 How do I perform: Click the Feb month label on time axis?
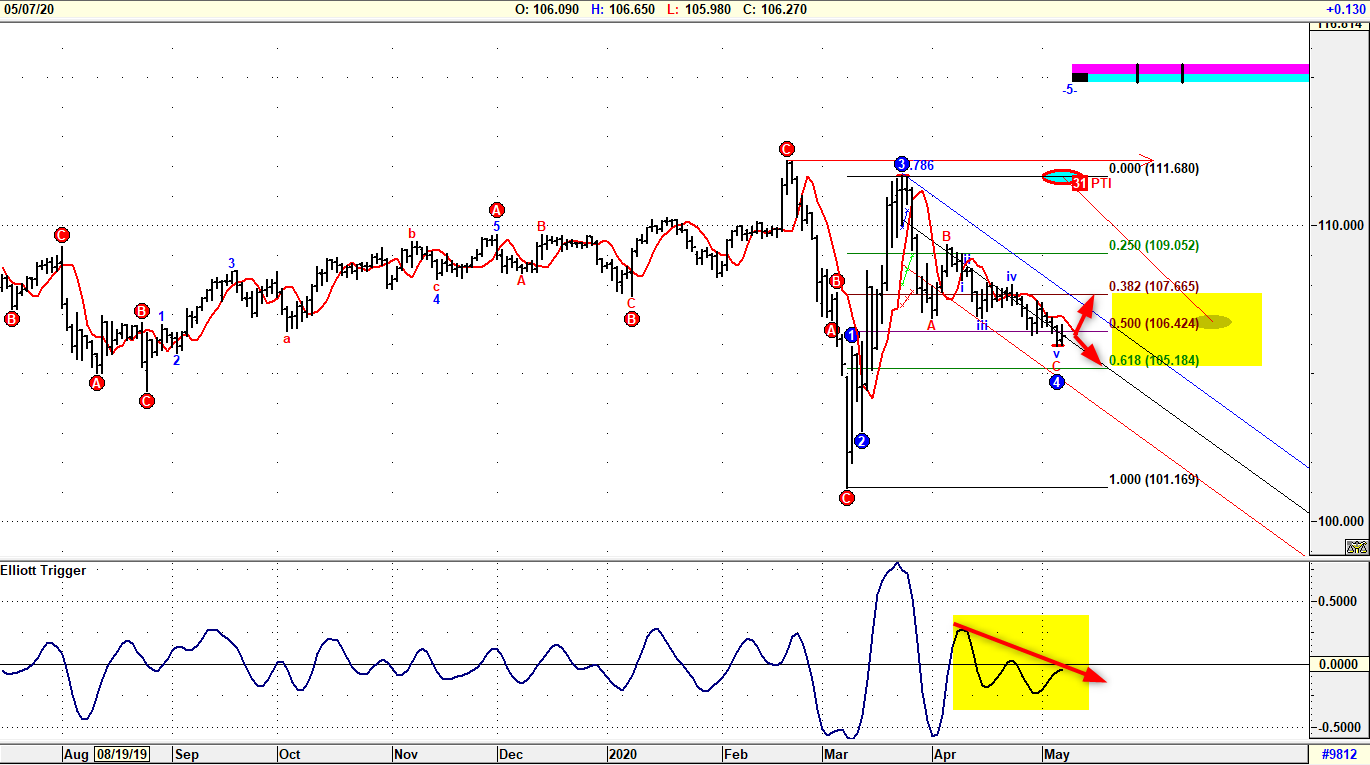pyautogui.click(x=737, y=754)
